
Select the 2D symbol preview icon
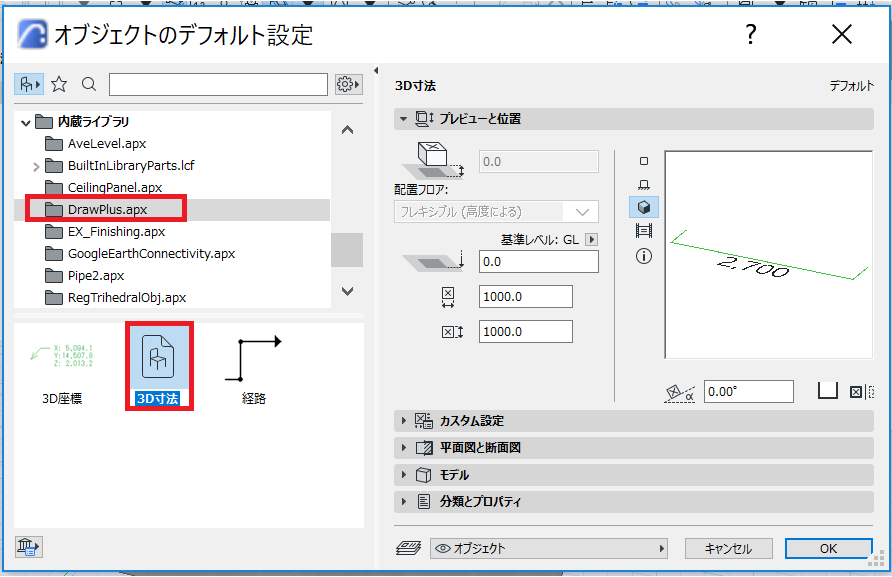(x=644, y=161)
